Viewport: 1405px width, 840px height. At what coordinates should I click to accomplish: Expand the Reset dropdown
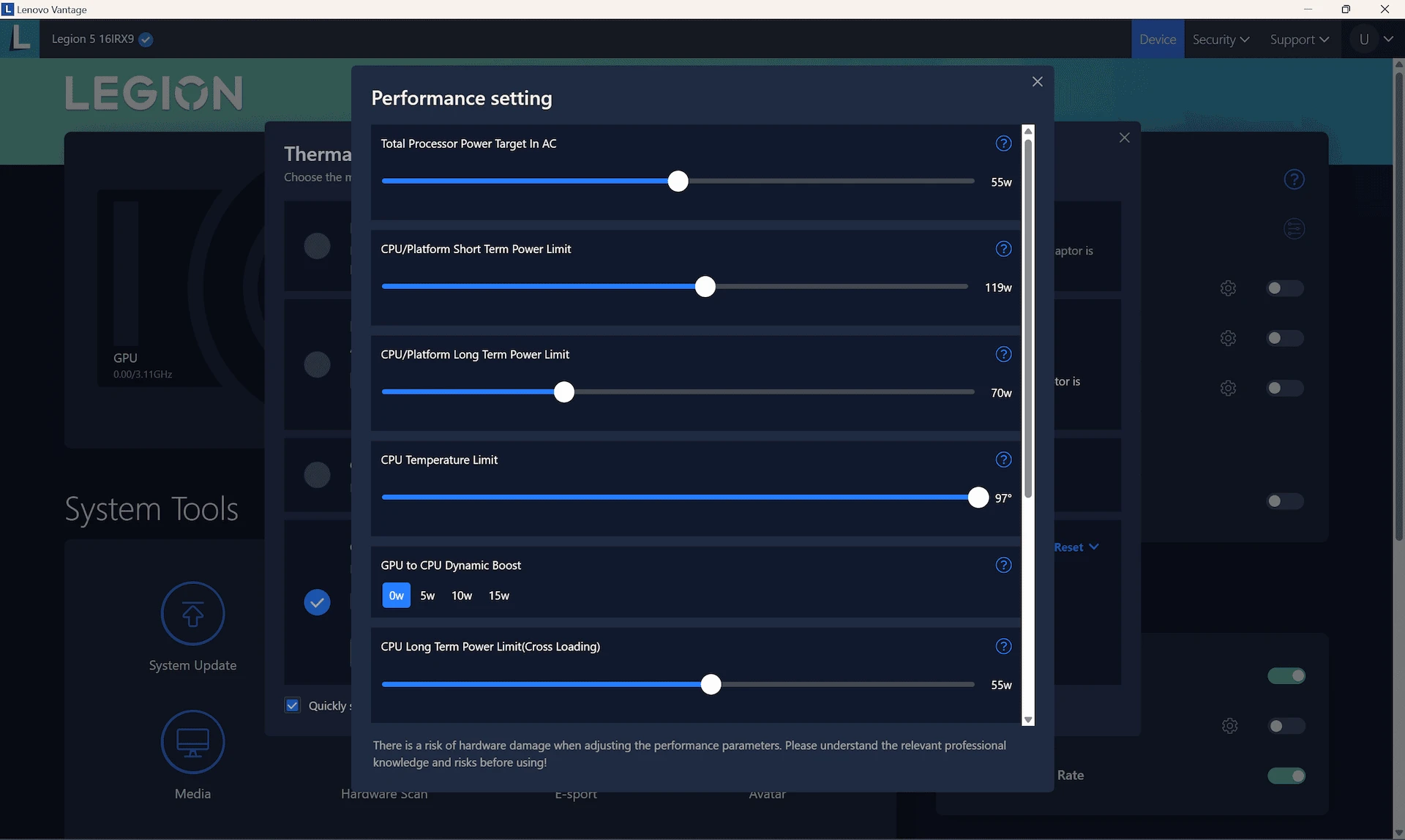1076,547
